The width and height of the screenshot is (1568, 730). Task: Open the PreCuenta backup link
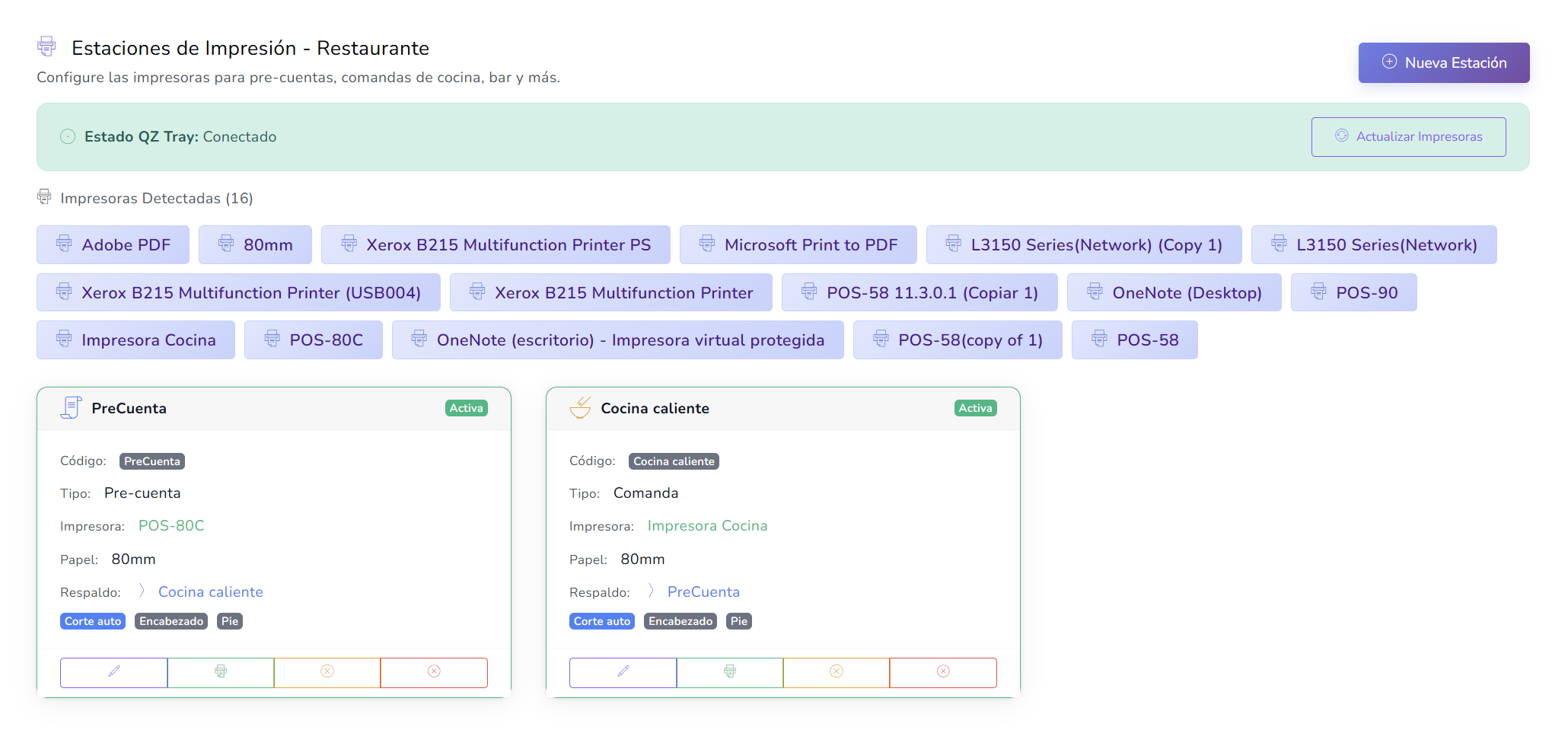pos(703,592)
